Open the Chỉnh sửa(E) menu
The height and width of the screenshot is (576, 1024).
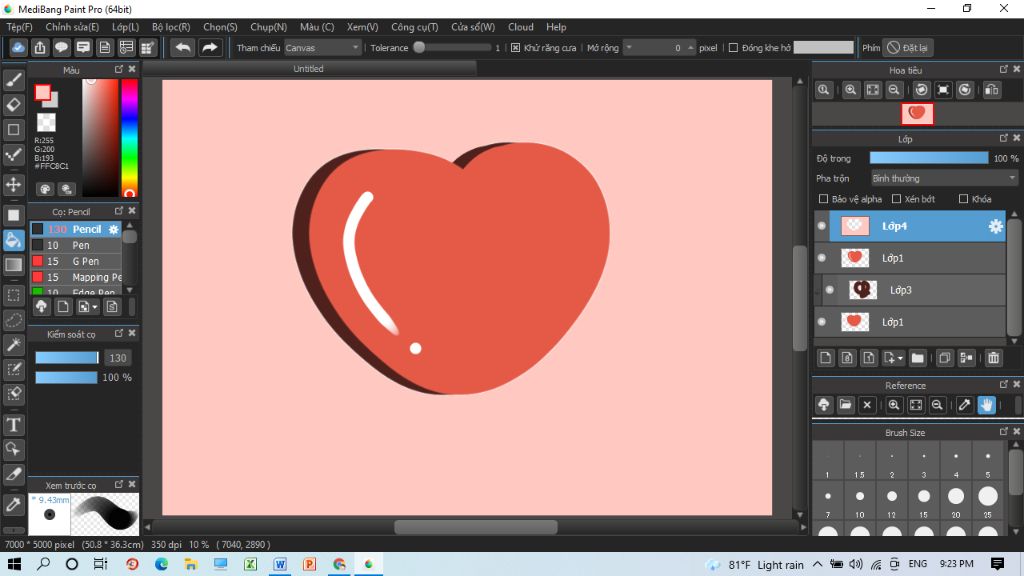72,27
